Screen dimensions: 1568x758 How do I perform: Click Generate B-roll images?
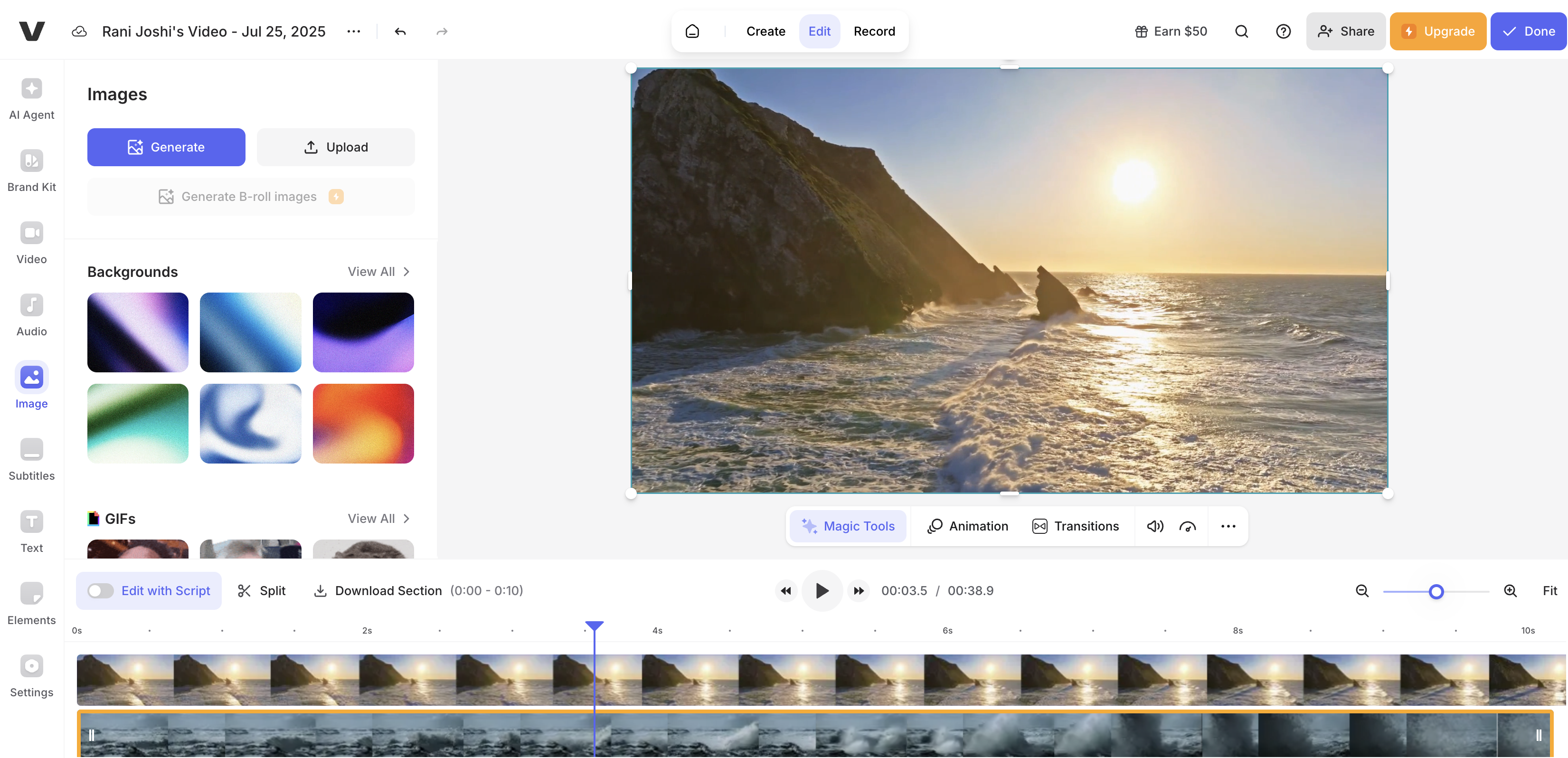pos(251,197)
